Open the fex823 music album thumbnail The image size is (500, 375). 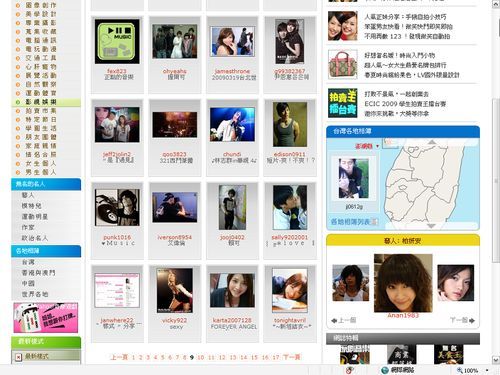117,42
